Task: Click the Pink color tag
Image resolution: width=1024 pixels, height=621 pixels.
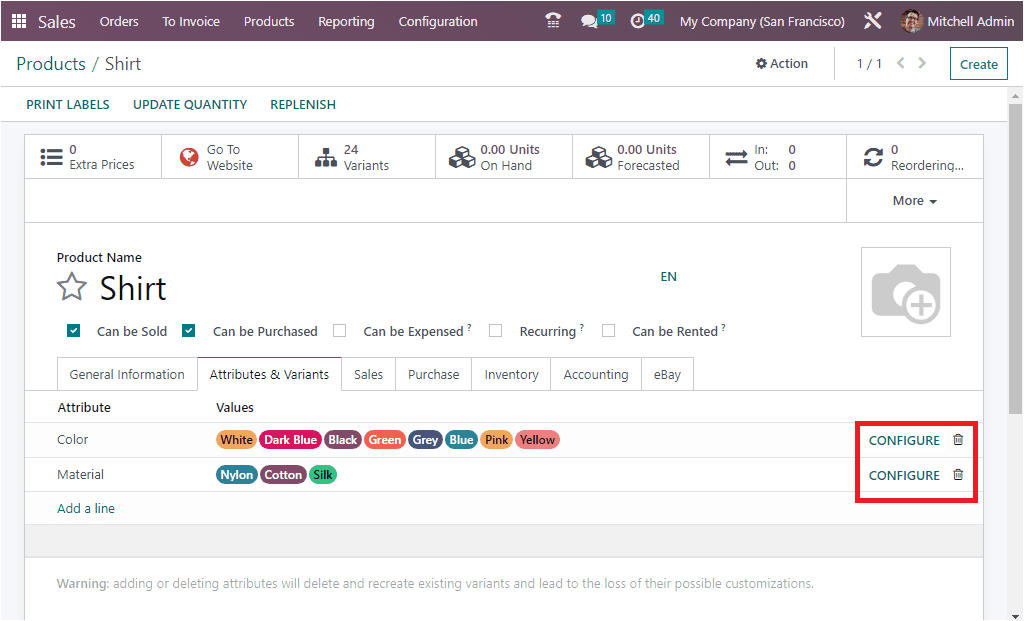Action: [x=496, y=439]
